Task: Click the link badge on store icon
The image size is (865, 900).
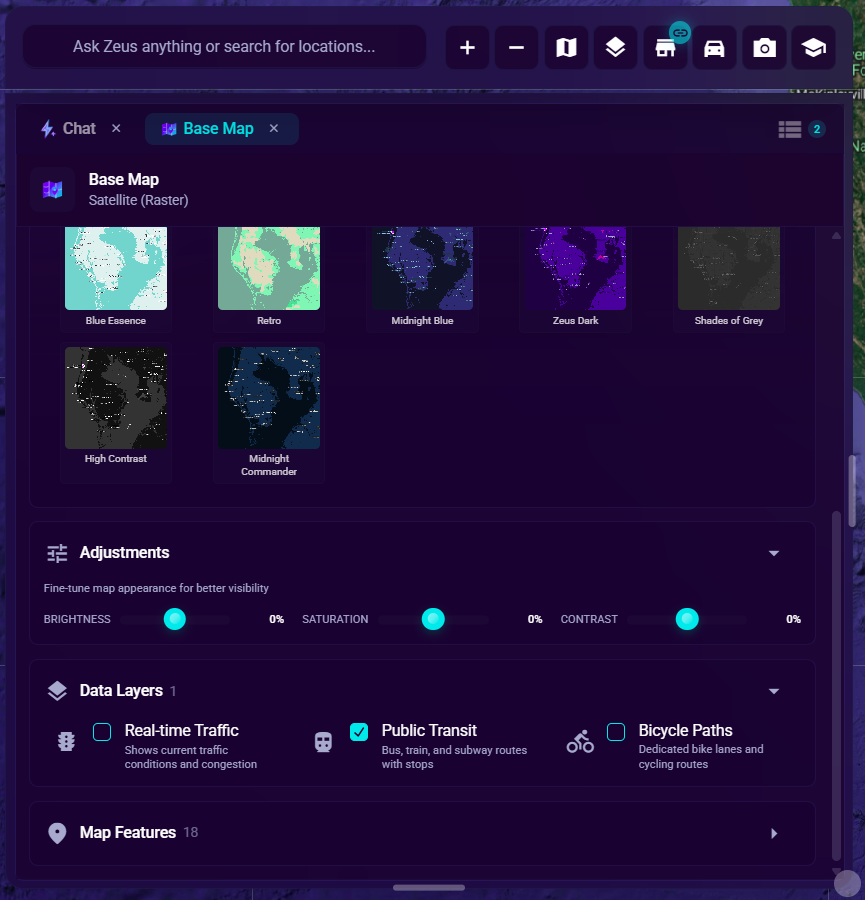Action: 680,33
